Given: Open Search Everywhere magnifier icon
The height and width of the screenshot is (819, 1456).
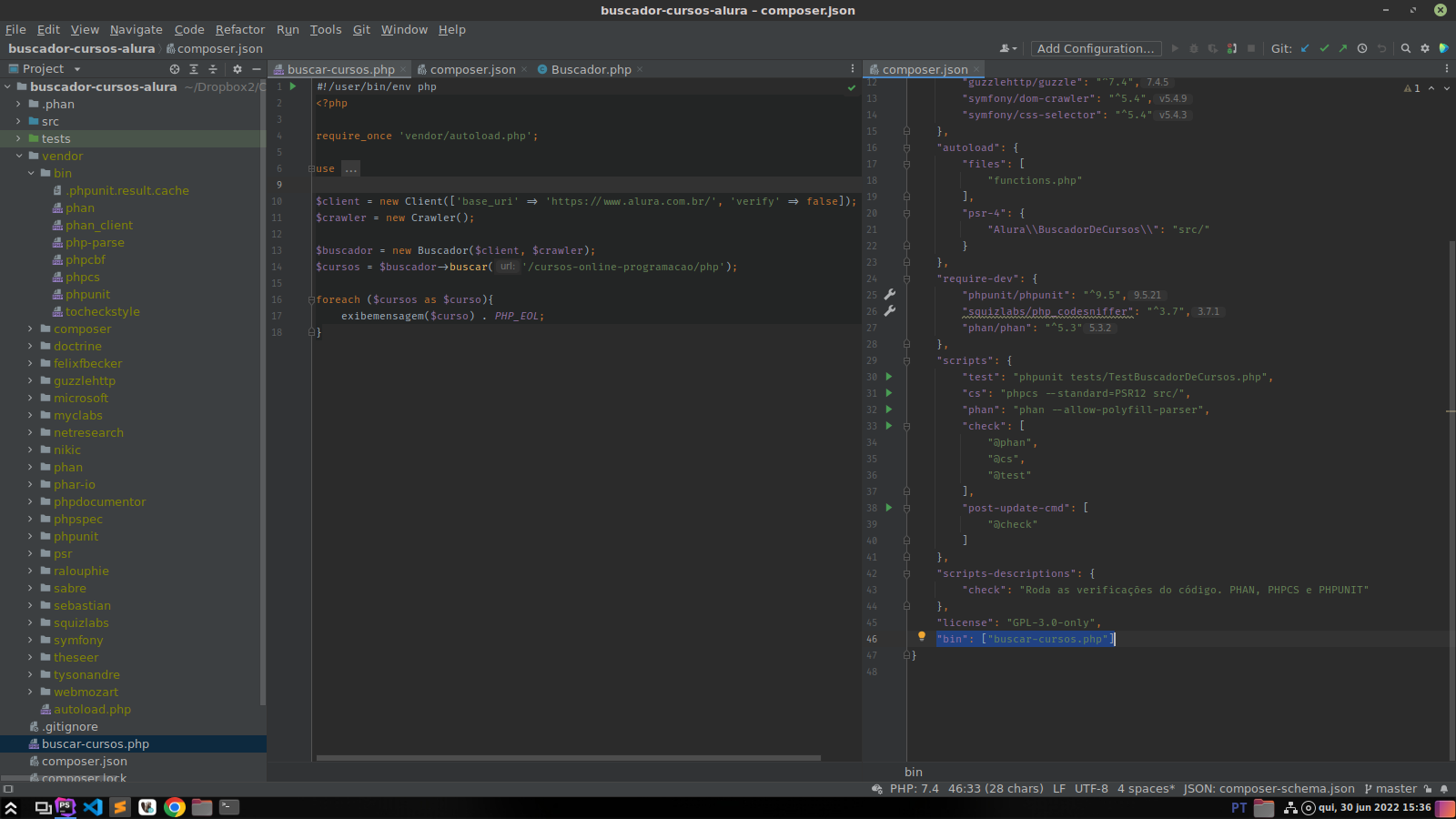Looking at the screenshot, I should (x=1406, y=48).
